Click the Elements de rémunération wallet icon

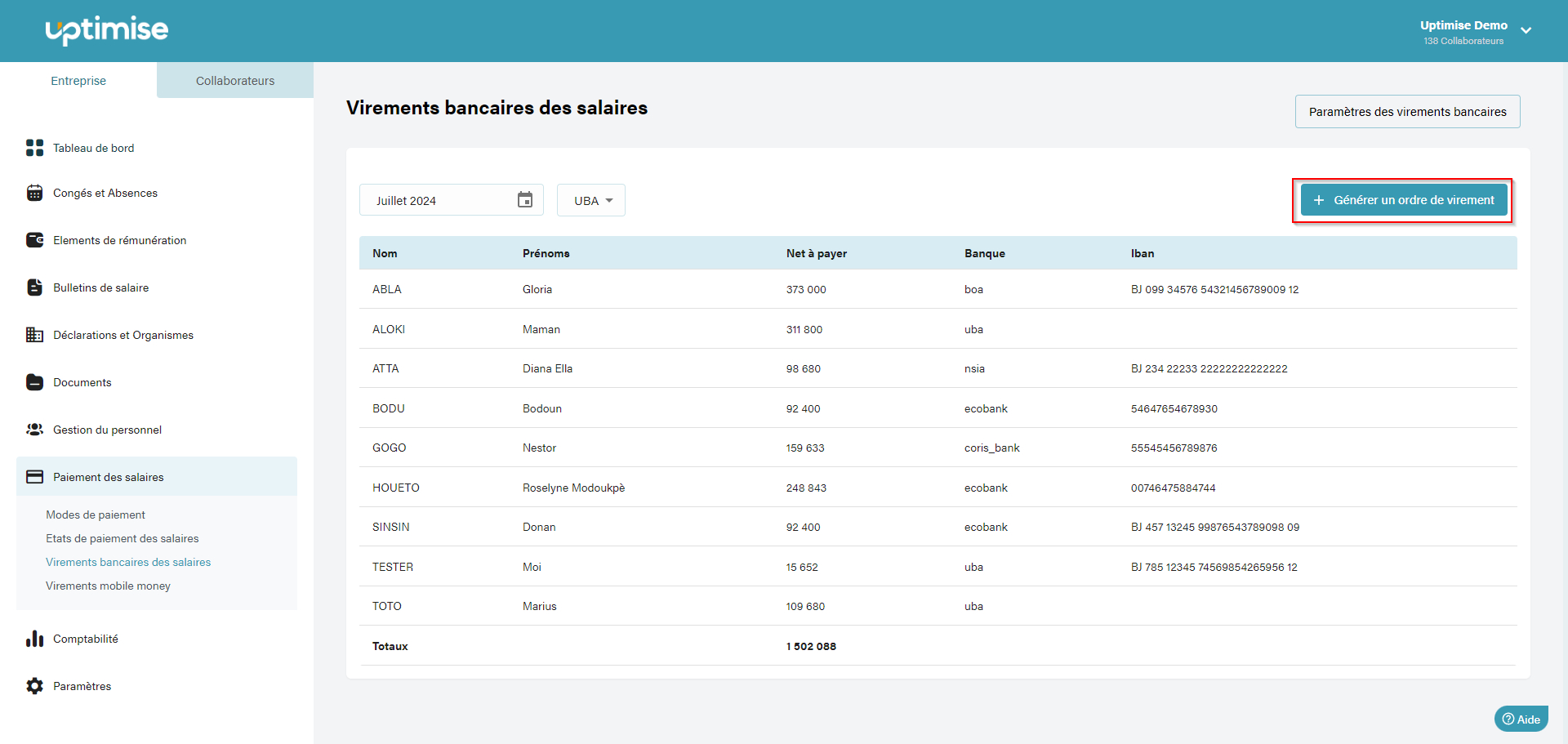click(x=34, y=240)
